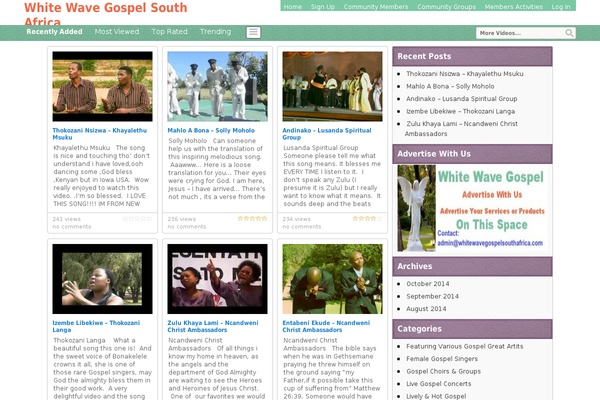The image size is (600, 400).
Task: Click the Log In link
Action: [561, 7]
